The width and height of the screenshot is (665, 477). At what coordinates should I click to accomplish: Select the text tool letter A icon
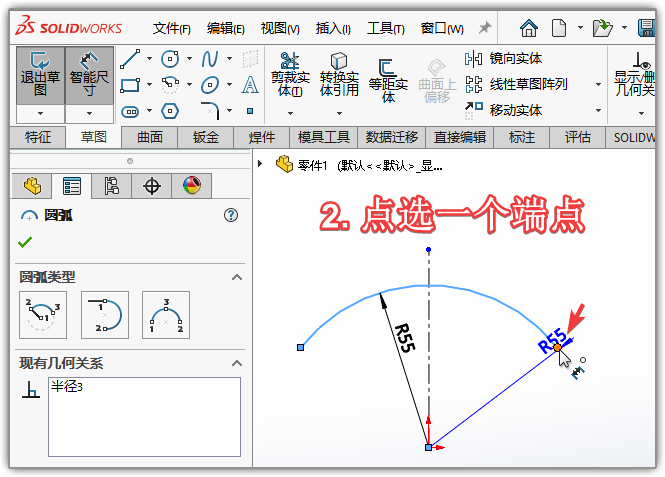click(250, 84)
